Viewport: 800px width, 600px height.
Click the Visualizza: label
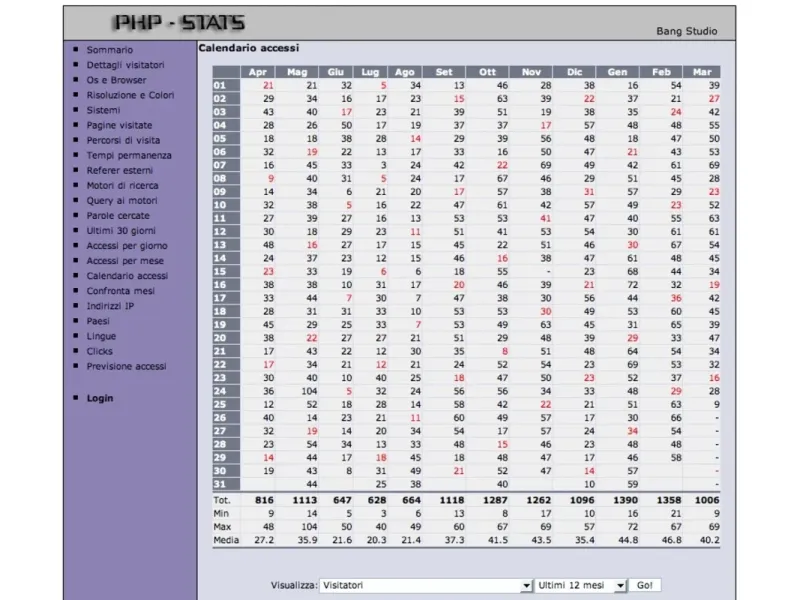click(x=294, y=585)
